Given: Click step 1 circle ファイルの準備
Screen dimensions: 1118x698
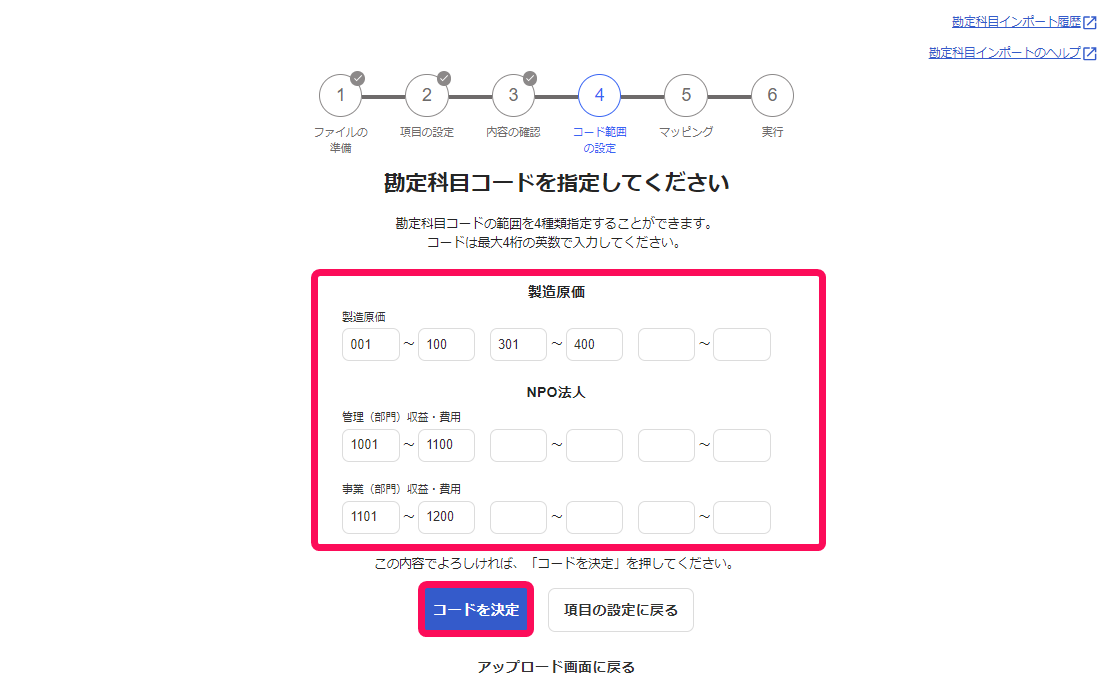Looking at the screenshot, I should (x=341, y=96).
